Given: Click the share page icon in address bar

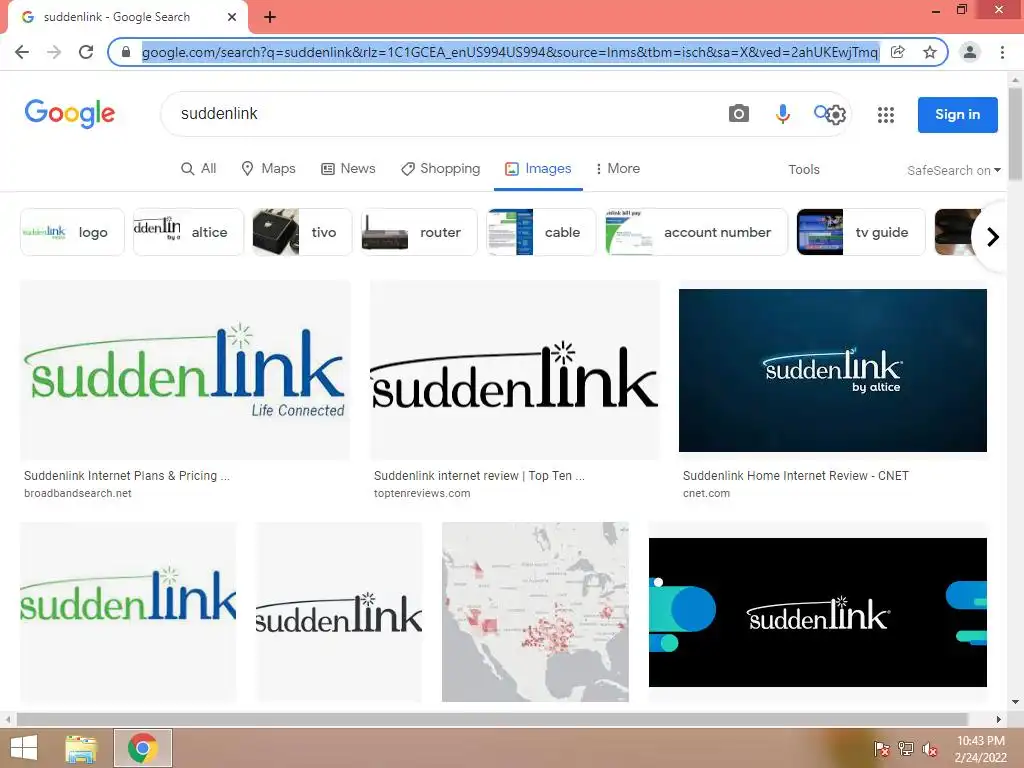Looking at the screenshot, I should (898, 52).
